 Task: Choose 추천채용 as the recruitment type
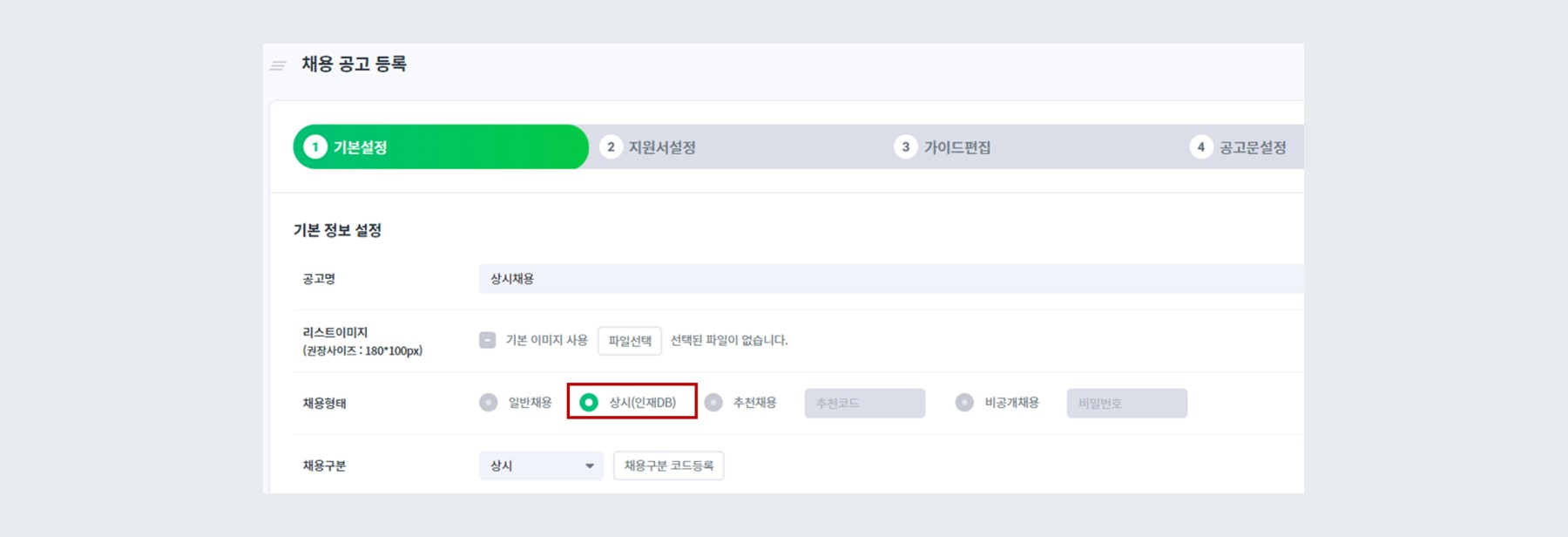point(712,403)
